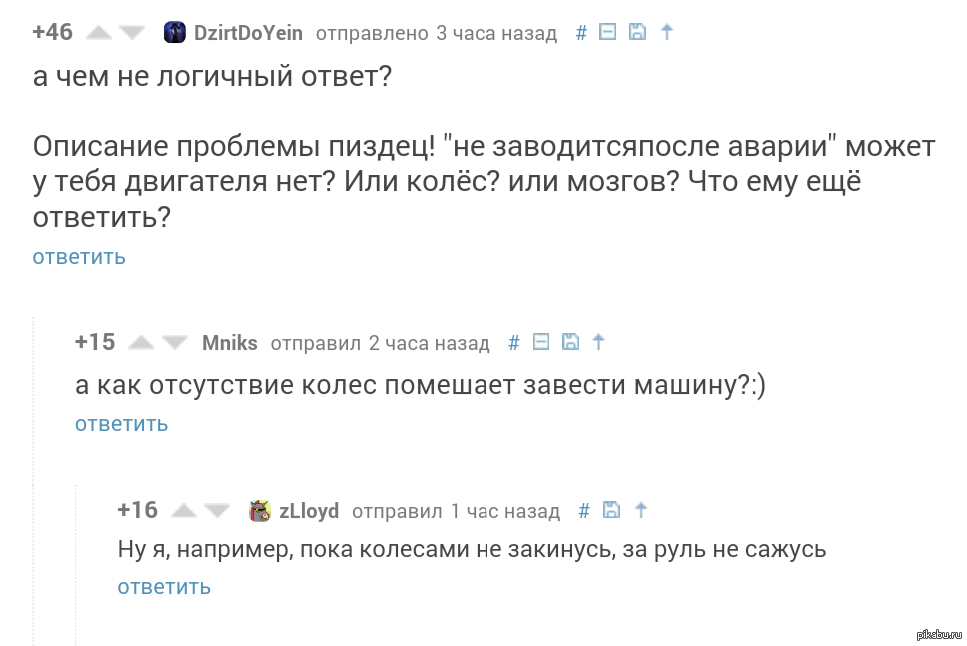Open the hash permalink of DzirtDoYein comment

tap(581, 33)
